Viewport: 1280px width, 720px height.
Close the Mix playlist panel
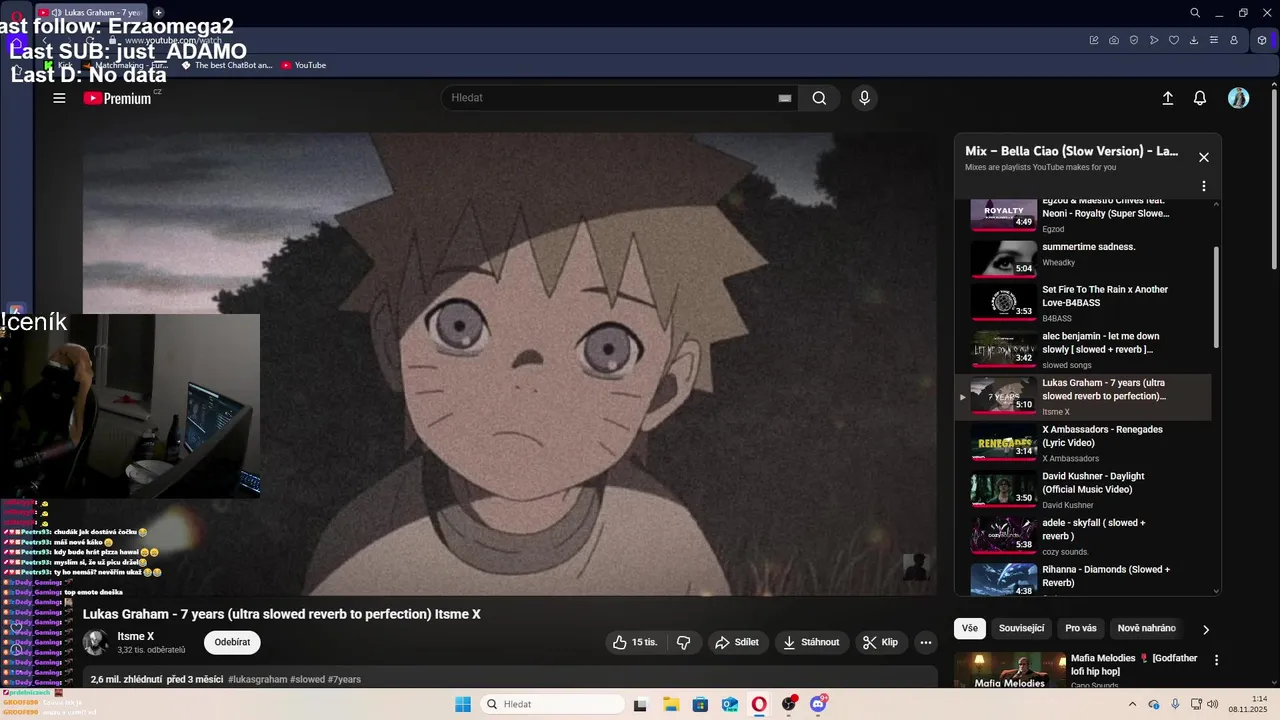click(x=1204, y=157)
